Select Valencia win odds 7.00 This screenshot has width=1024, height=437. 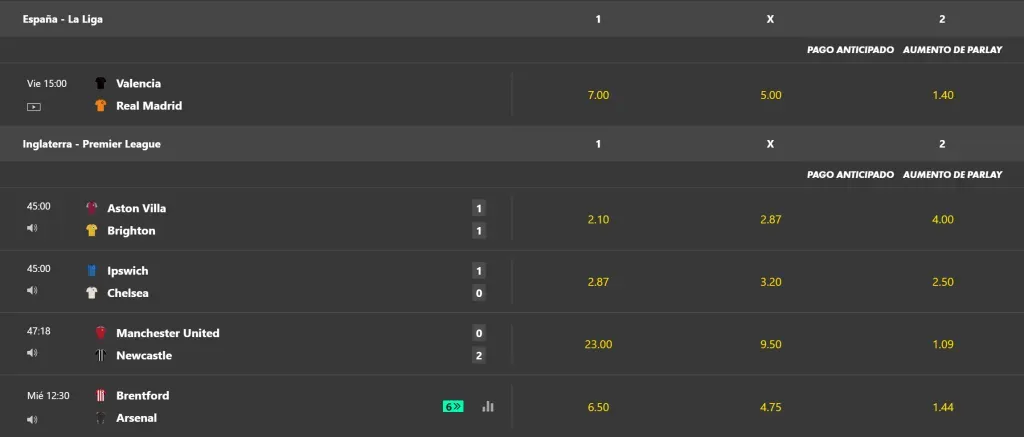[x=598, y=95]
